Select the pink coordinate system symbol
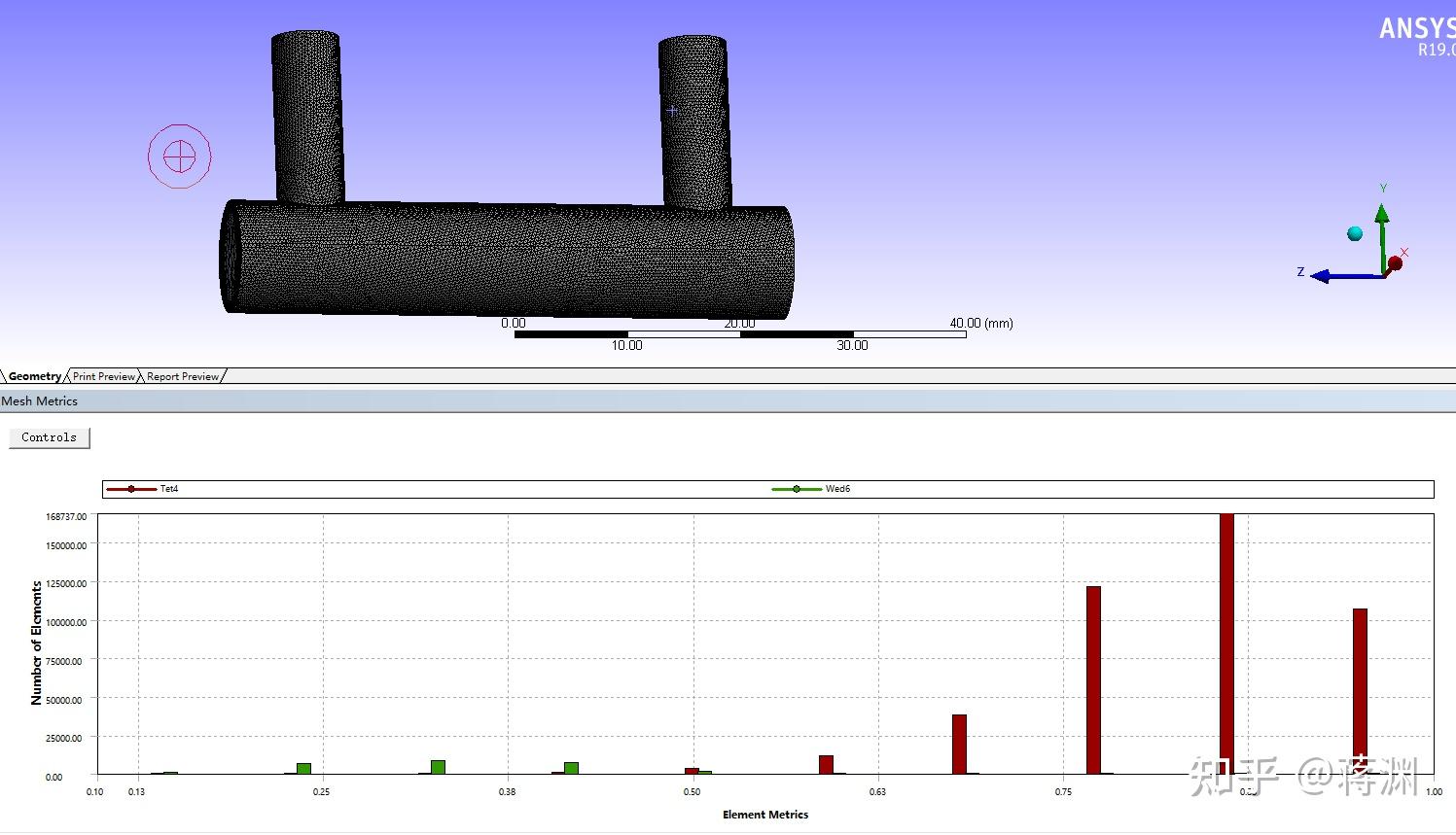The image size is (1456, 835). tap(179, 155)
